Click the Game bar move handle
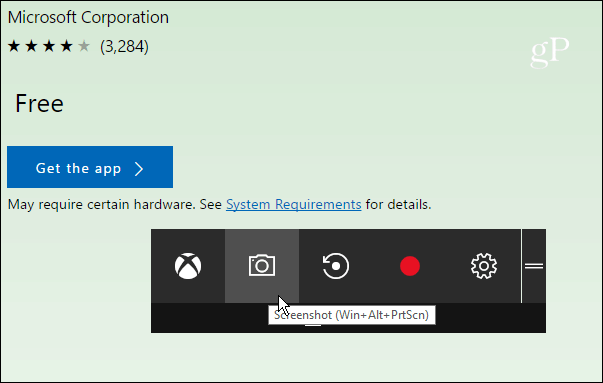The width and height of the screenshot is (603, 383). pos(534,266)
